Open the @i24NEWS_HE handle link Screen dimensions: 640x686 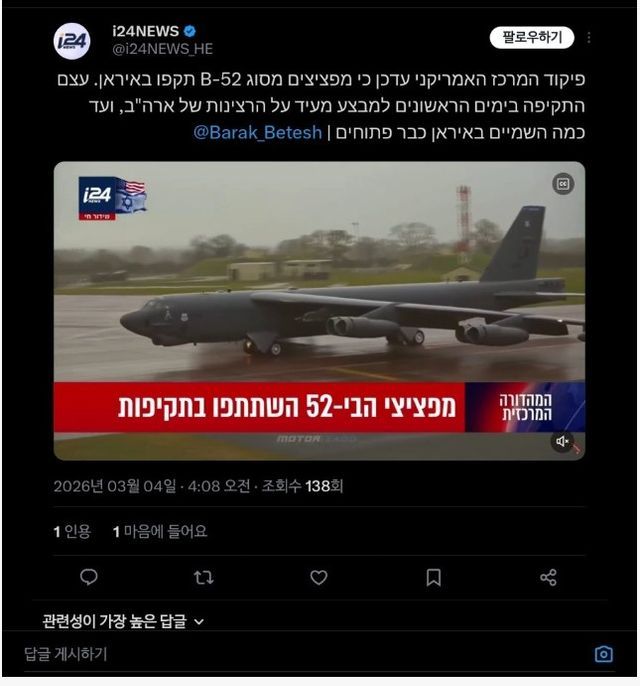tap(163, 49)
